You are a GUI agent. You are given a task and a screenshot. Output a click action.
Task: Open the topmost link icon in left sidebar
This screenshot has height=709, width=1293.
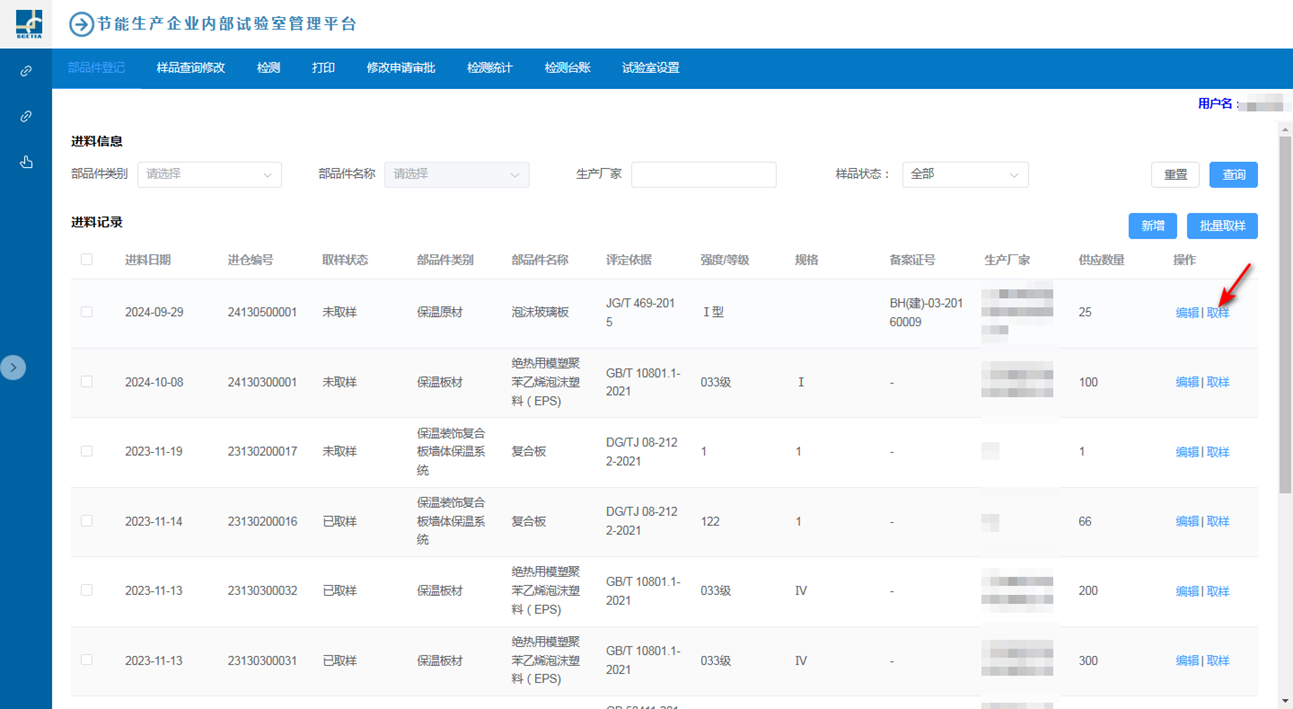tap(26, 71)
